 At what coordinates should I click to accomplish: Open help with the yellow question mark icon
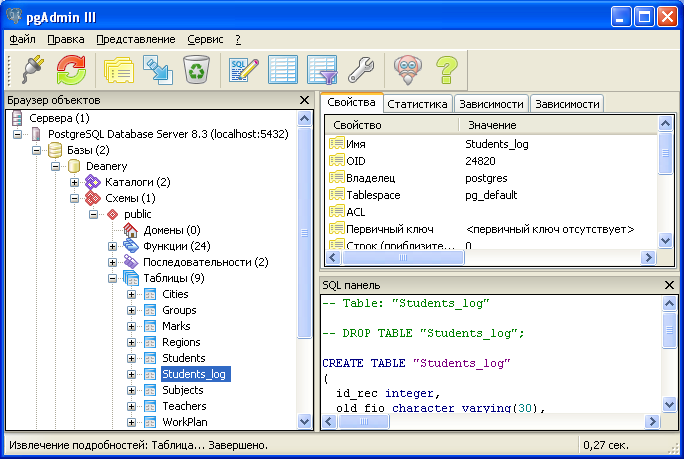tap(446, 70)
